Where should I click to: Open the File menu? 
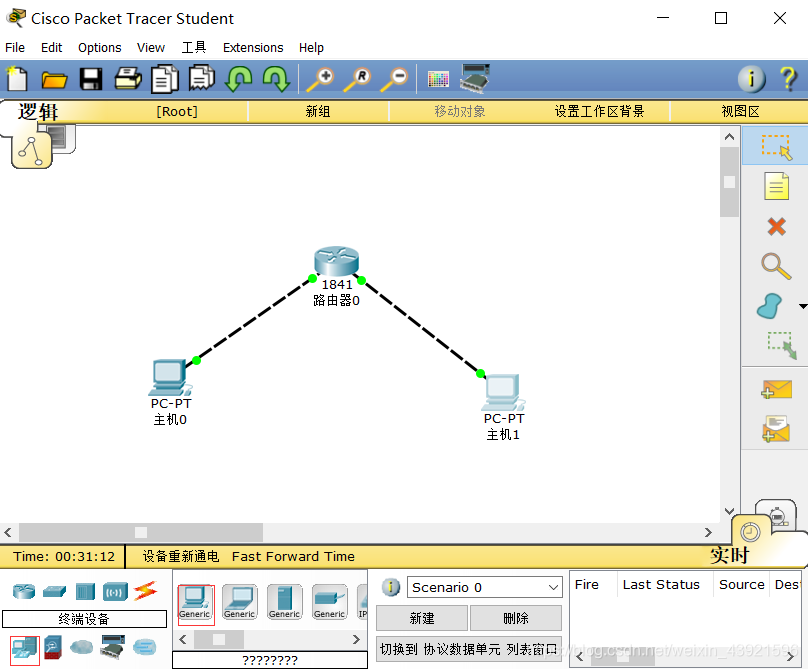[15, 48]
